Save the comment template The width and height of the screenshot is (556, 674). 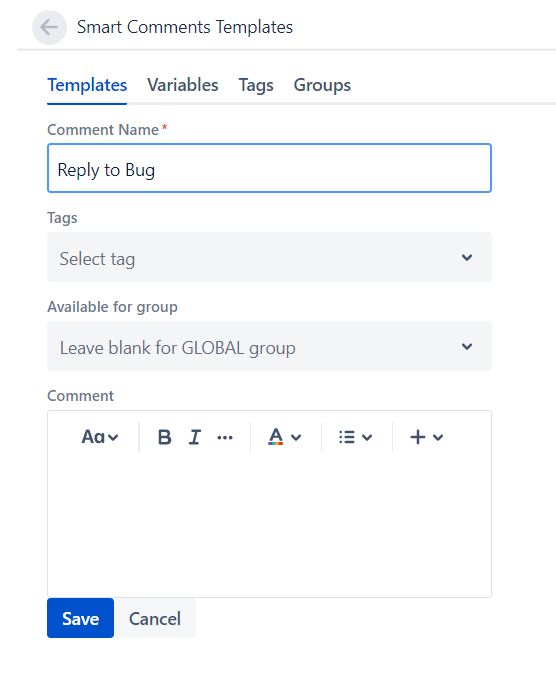[80, 618]
